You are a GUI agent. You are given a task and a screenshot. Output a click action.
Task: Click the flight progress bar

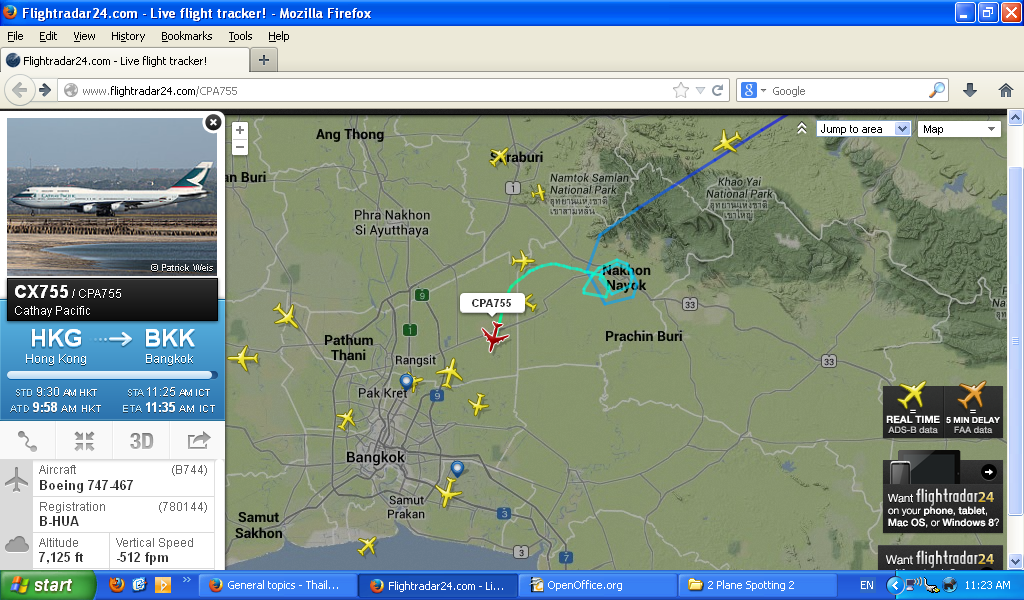[112, 375]
